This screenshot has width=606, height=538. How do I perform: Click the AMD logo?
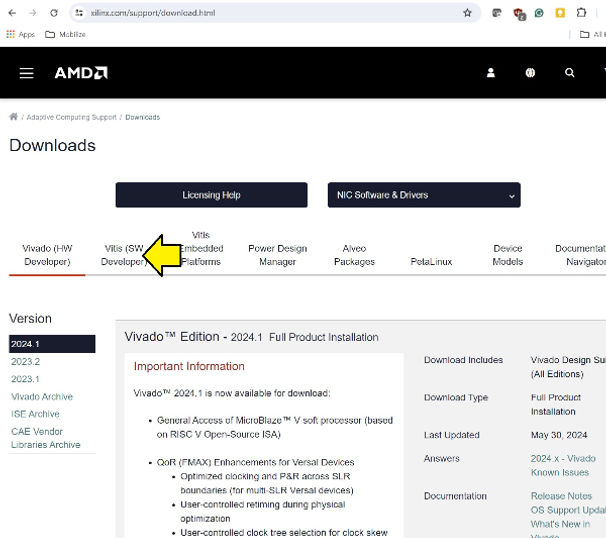pos(81,73)
